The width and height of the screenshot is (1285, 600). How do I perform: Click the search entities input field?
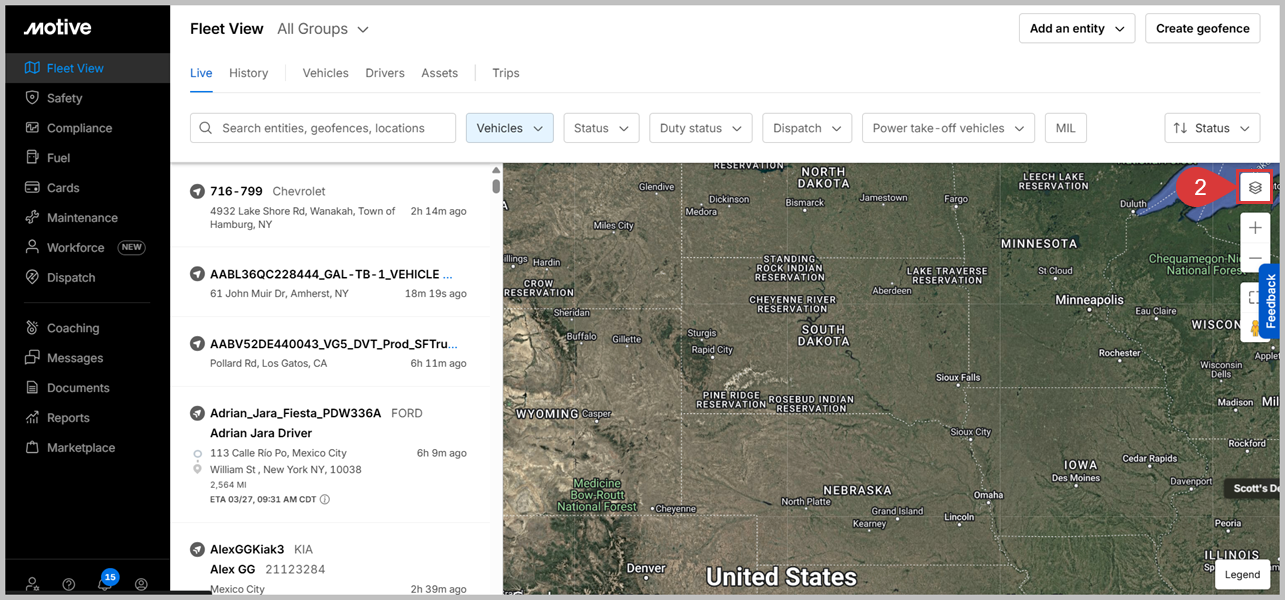[x=323, y=128]
